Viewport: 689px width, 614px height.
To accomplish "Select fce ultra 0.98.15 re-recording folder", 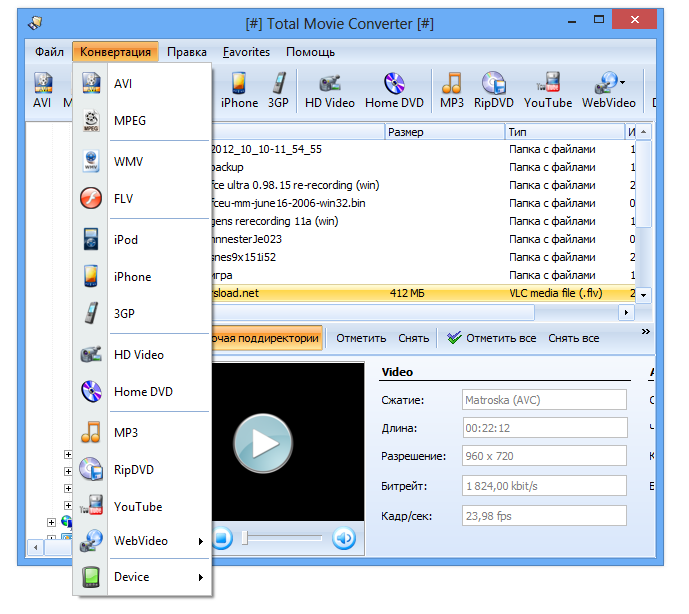I will (423, 185).
